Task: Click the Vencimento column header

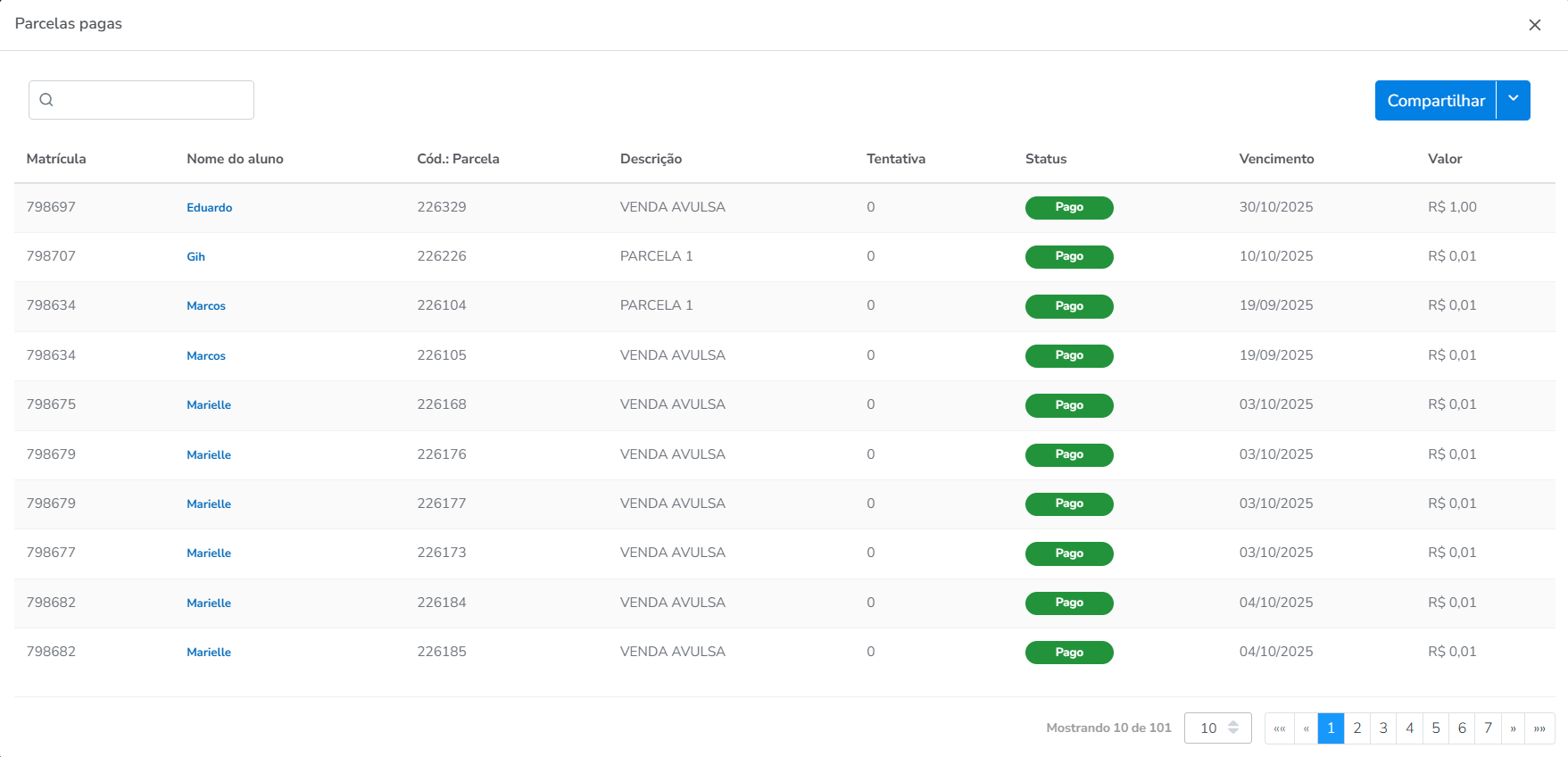Action: (x=1276, y=159)
